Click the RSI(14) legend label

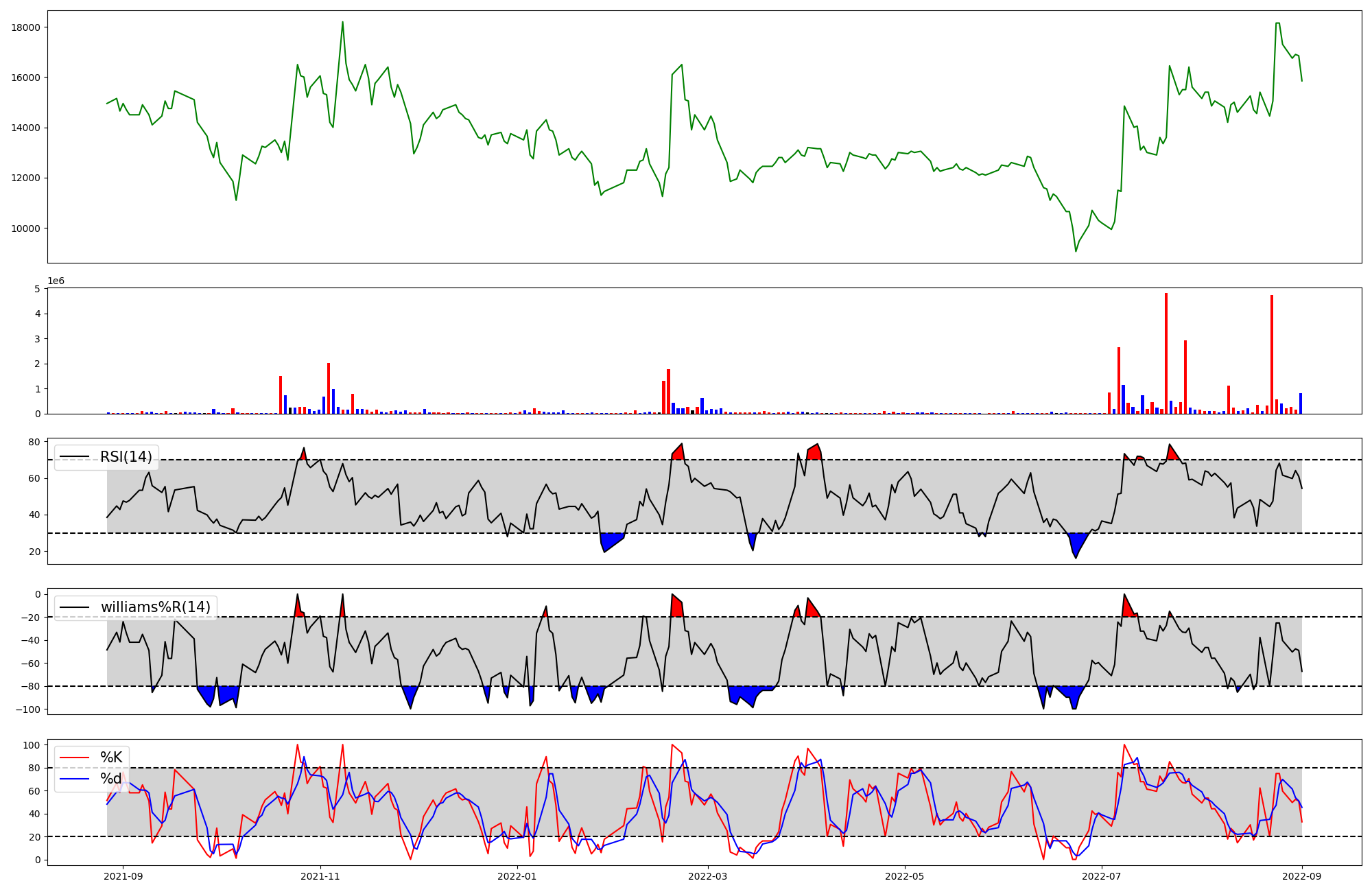click(126, 457)
